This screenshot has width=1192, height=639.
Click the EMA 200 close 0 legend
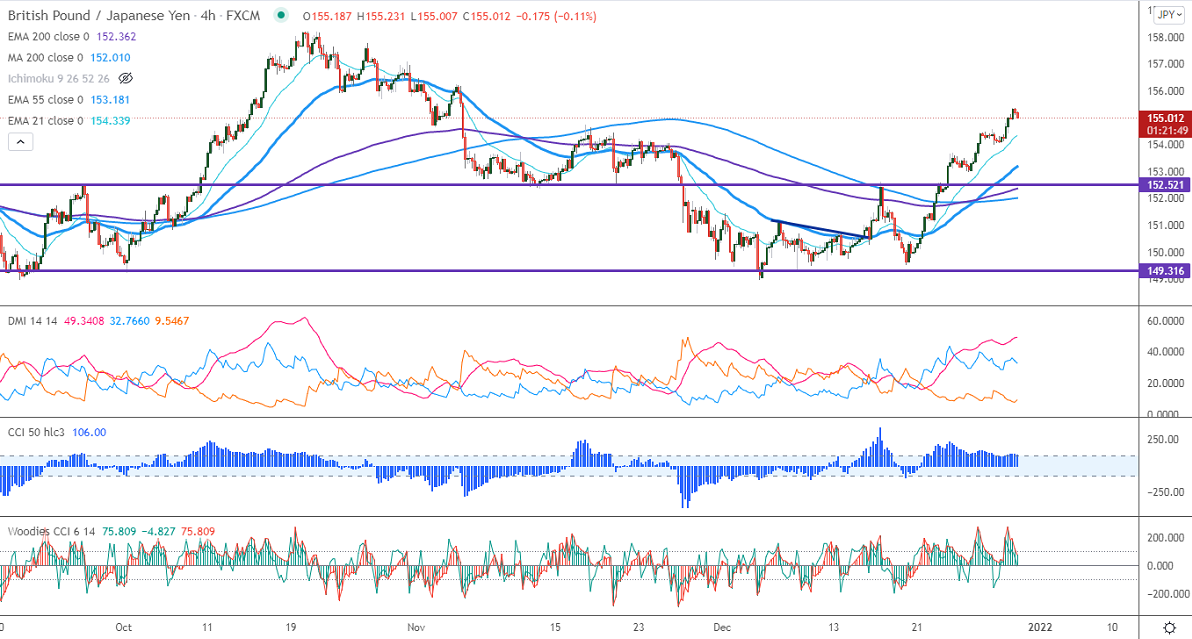point(49,36)
